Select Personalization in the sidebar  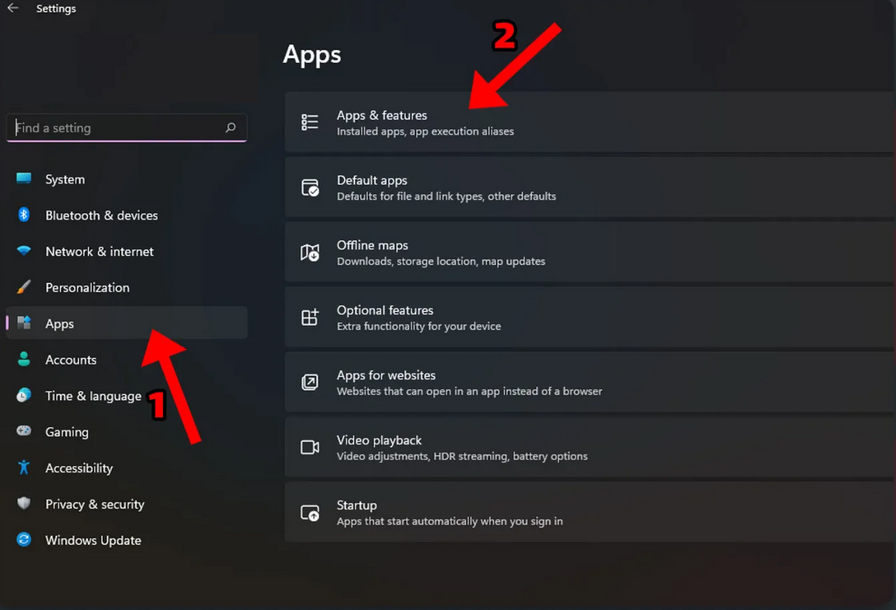pos(87,288)
